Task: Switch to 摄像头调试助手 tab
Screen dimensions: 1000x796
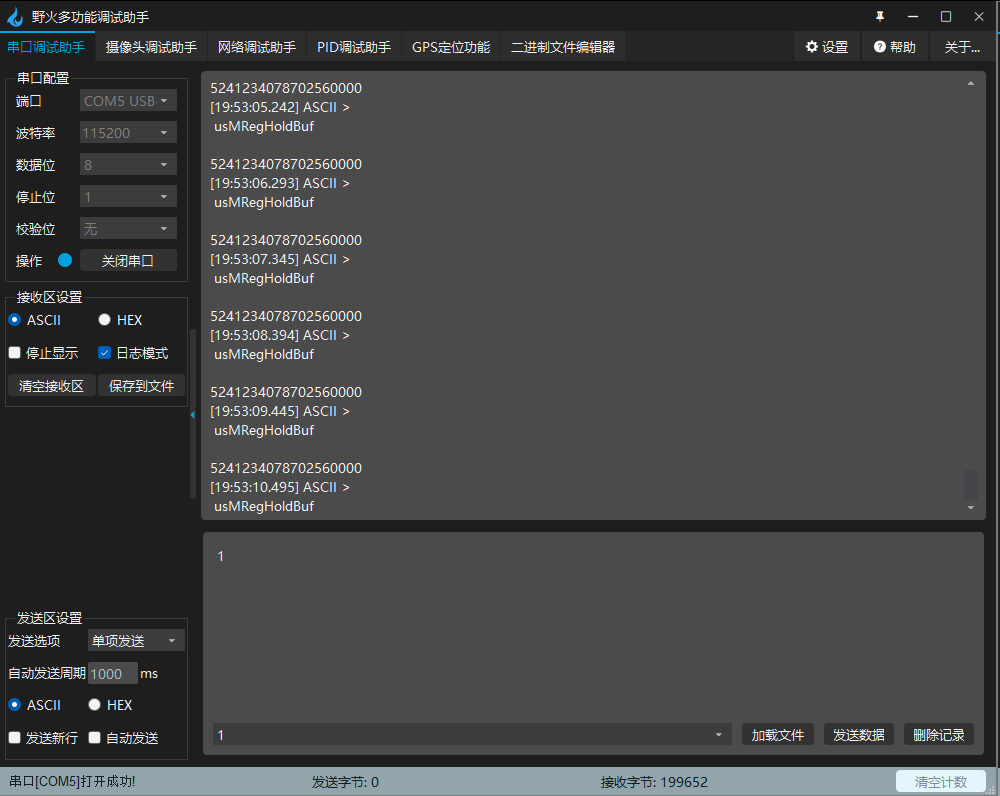Action: pos(151,47)
